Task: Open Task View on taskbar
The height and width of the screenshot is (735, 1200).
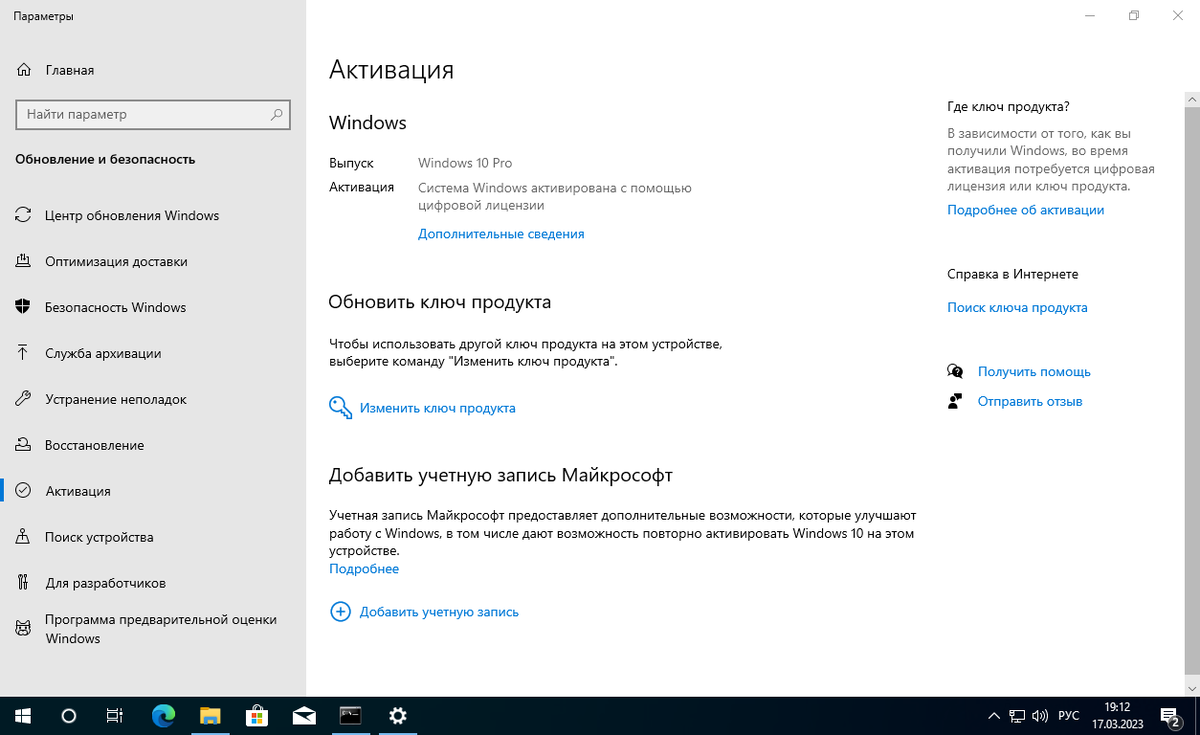Action: tap(115, 716)
